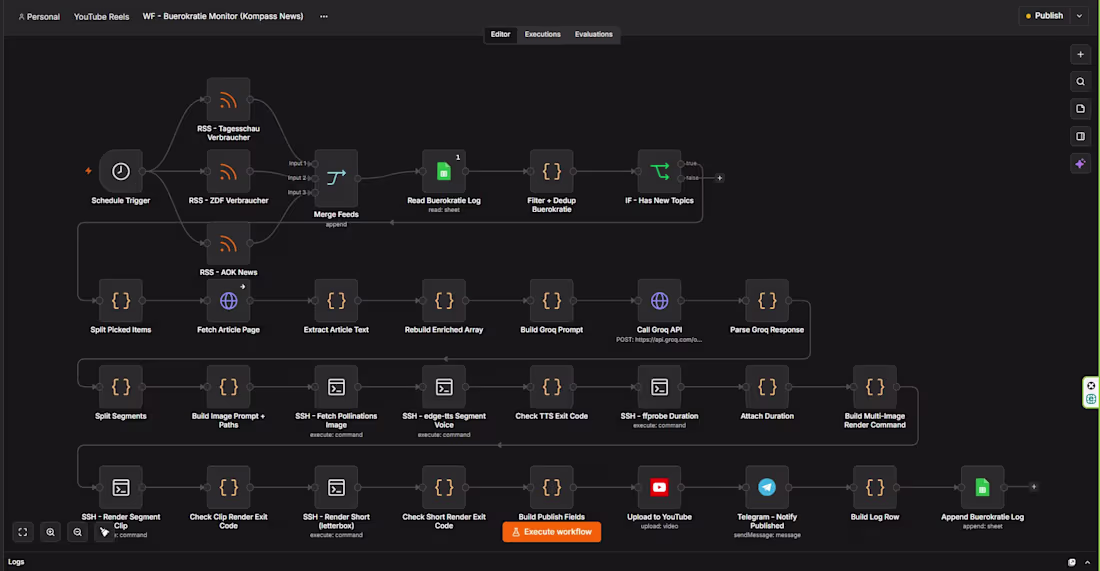Expand the Logs panel label

point(16,562)
